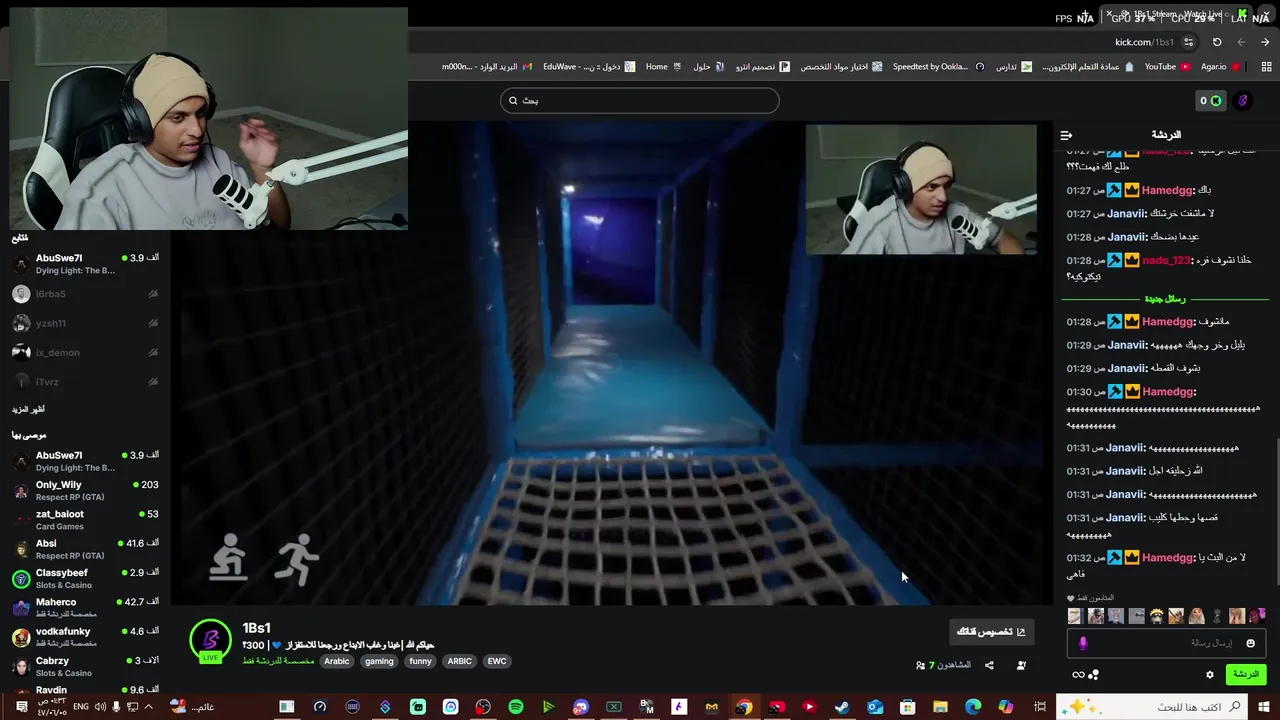Viewport: 1280px width, 720px height.
Task: Open Classybeef Slots & Casino channel
Action: tap(85, 578)
